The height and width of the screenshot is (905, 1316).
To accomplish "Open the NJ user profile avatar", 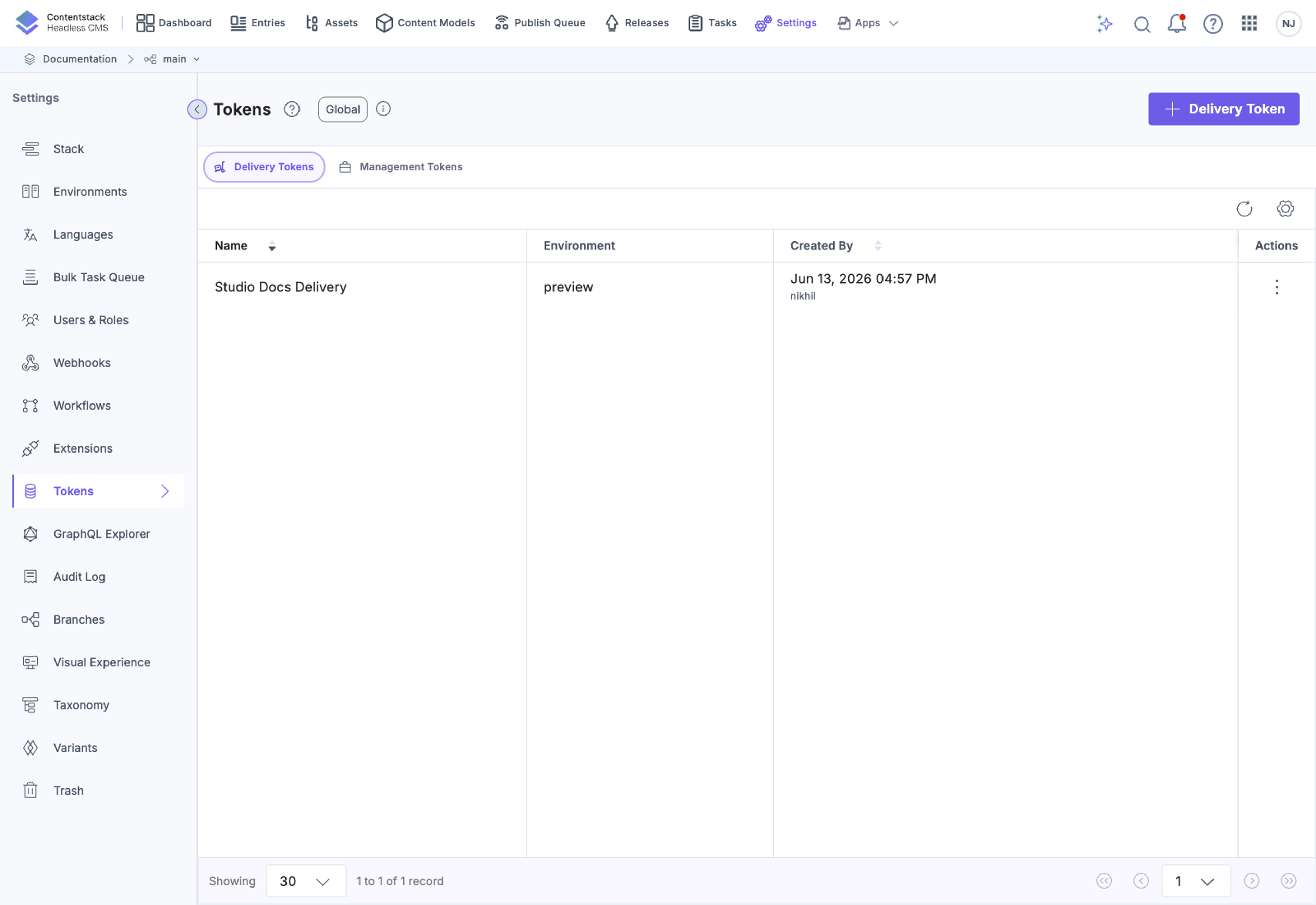I will click(x=1288, y=24).
